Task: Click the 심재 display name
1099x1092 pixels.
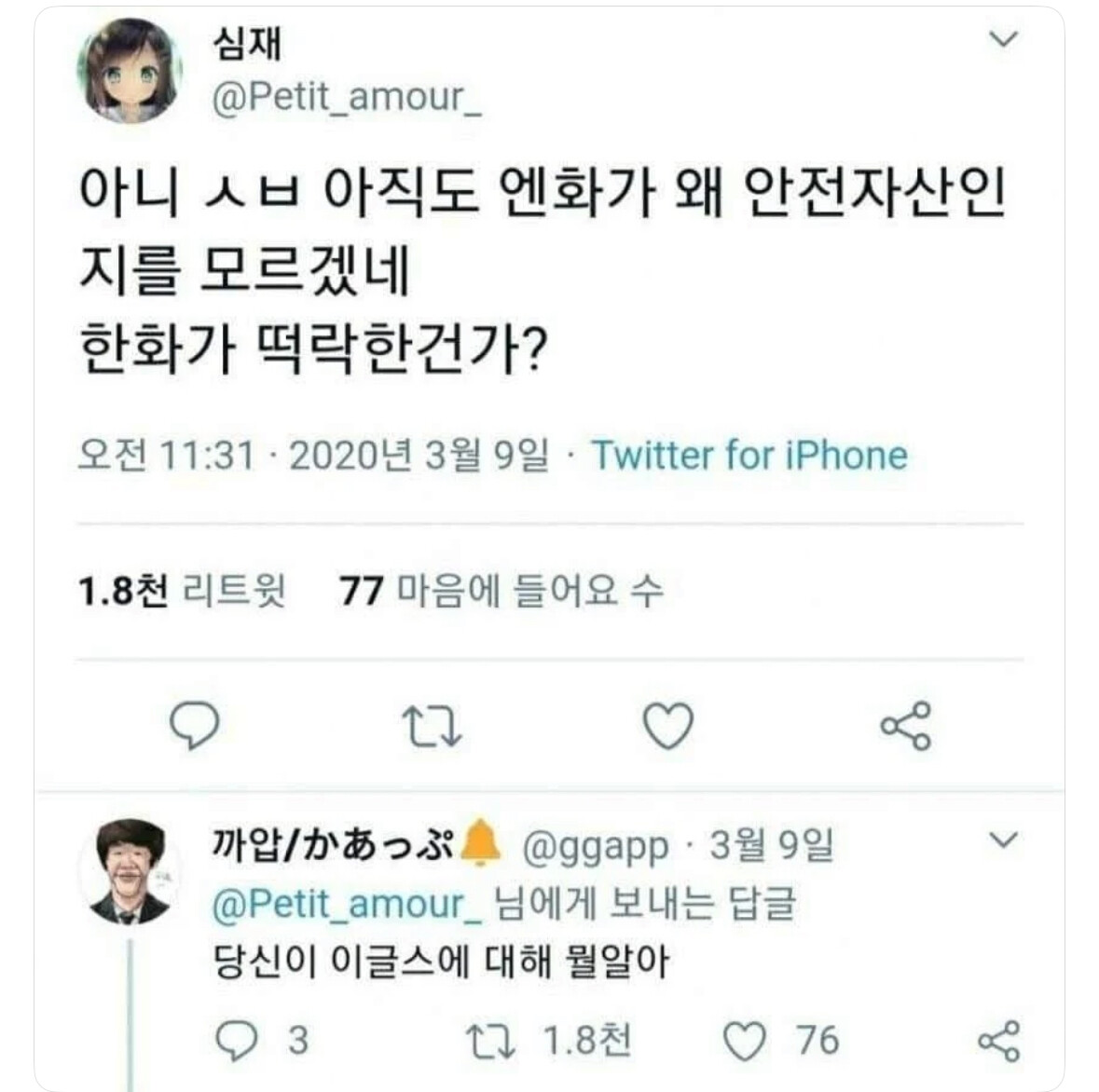Action: click(247, 43)
